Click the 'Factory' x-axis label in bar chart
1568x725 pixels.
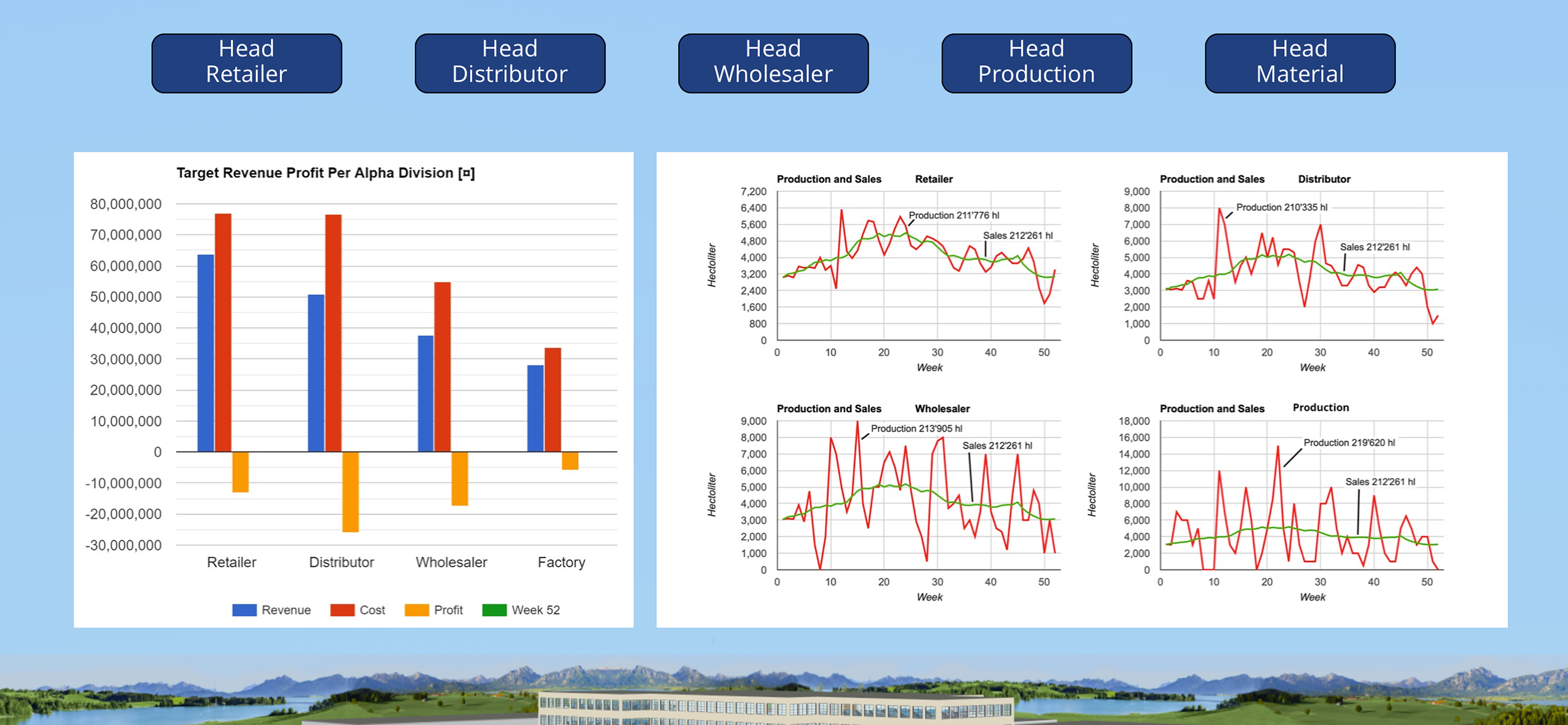pos(561,562)
